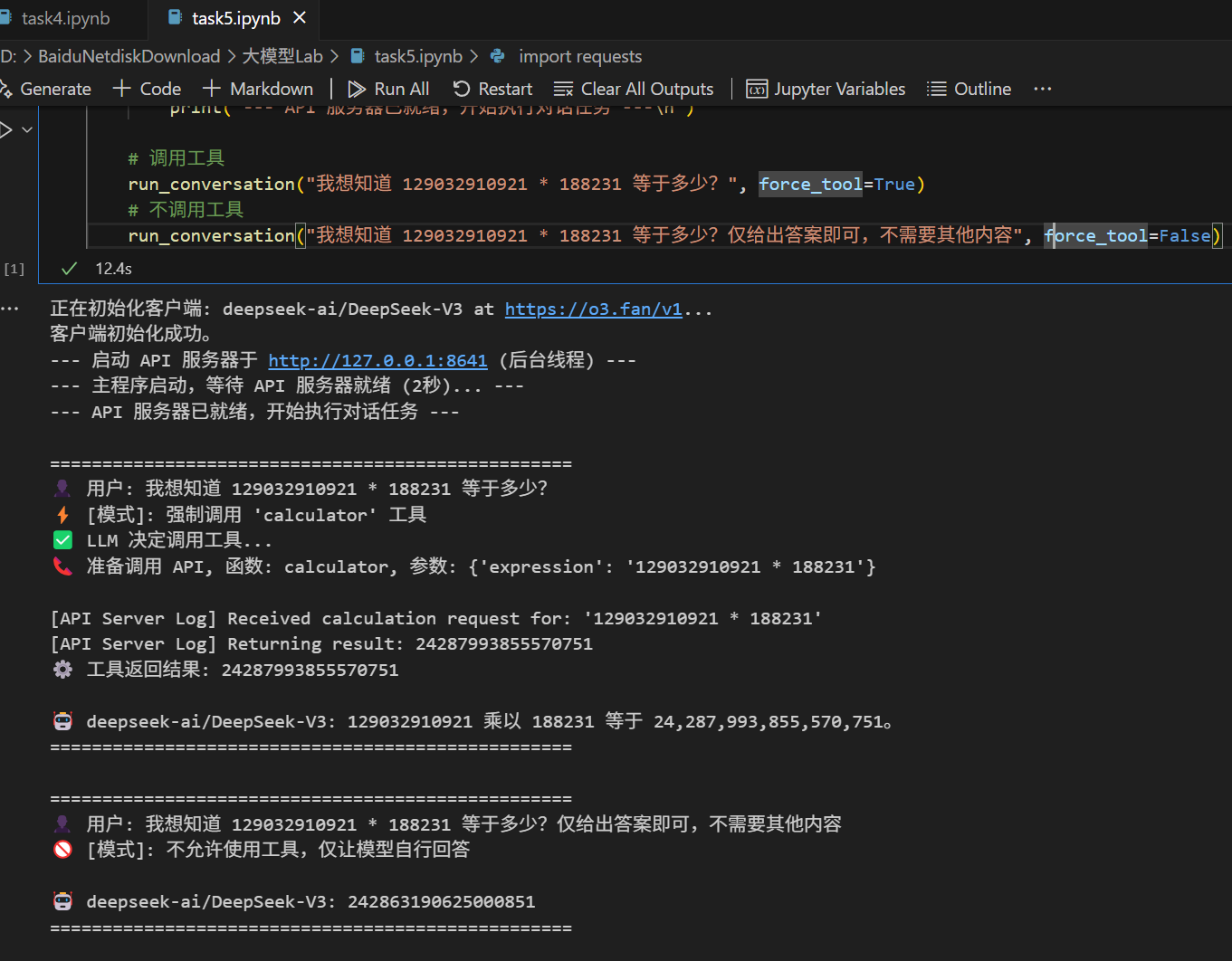
Task: Collapse the cell using the chevron
Action: 27,128
